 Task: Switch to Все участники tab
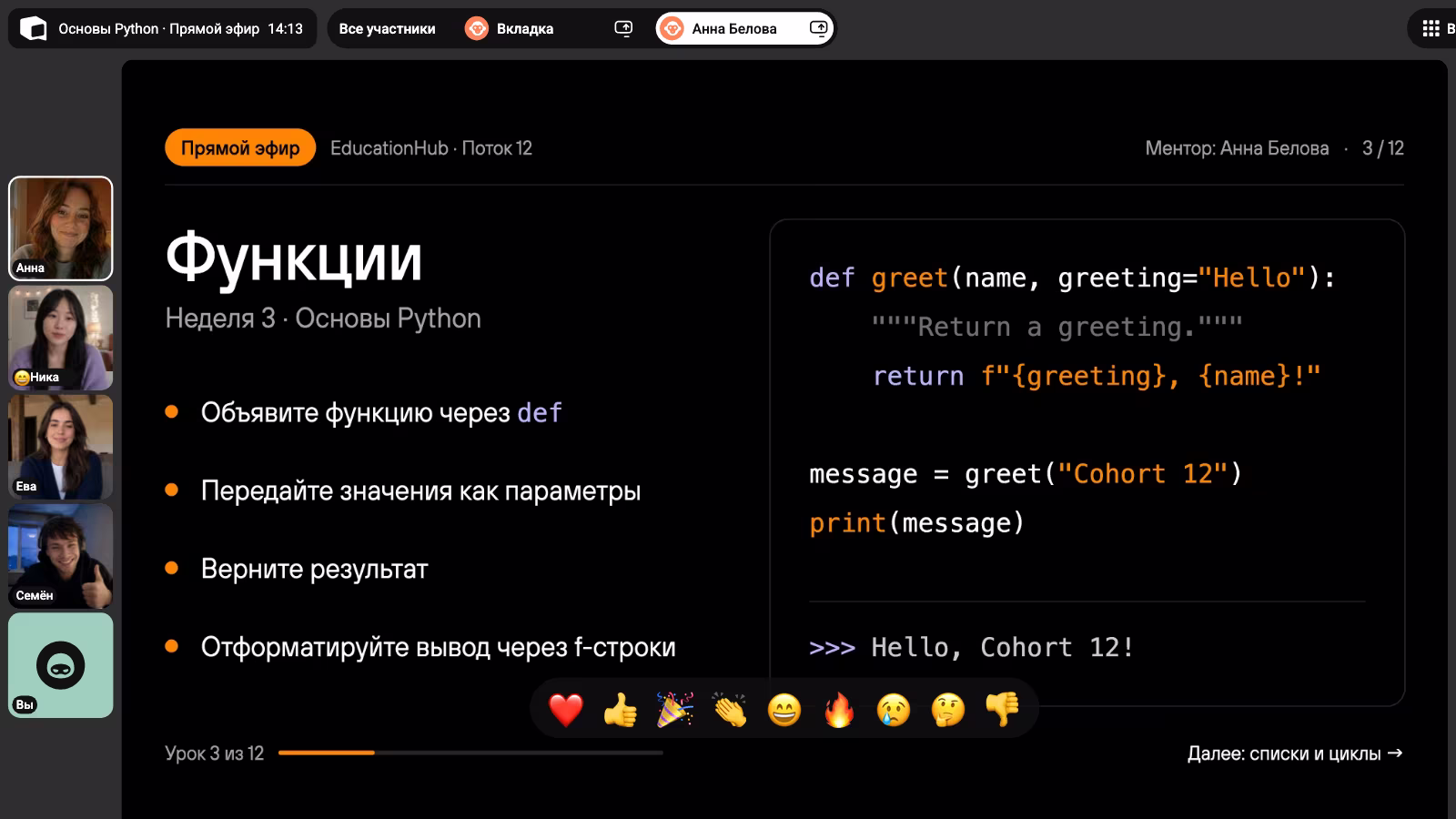pos(388,29)
